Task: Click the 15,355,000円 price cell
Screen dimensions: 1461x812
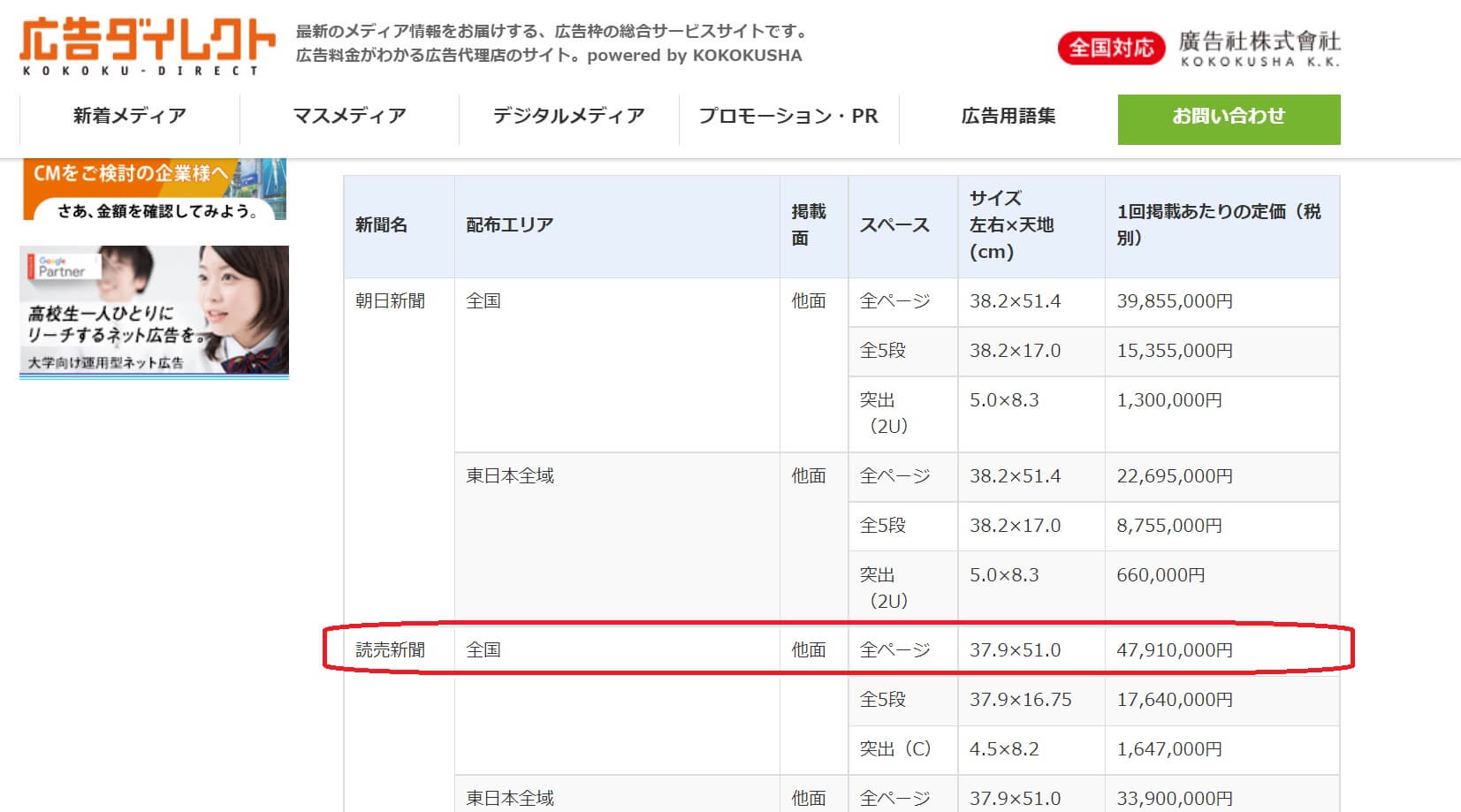Action: (x=1222, y=352)
